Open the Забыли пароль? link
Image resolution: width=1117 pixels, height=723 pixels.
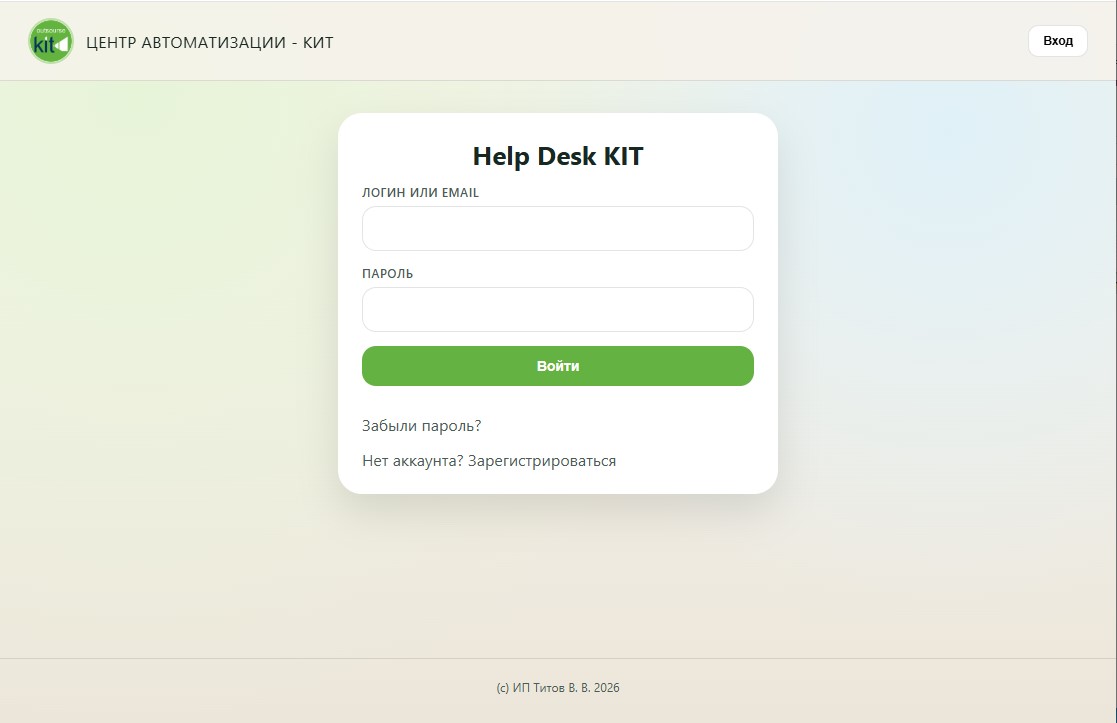[x=421, y=426]
